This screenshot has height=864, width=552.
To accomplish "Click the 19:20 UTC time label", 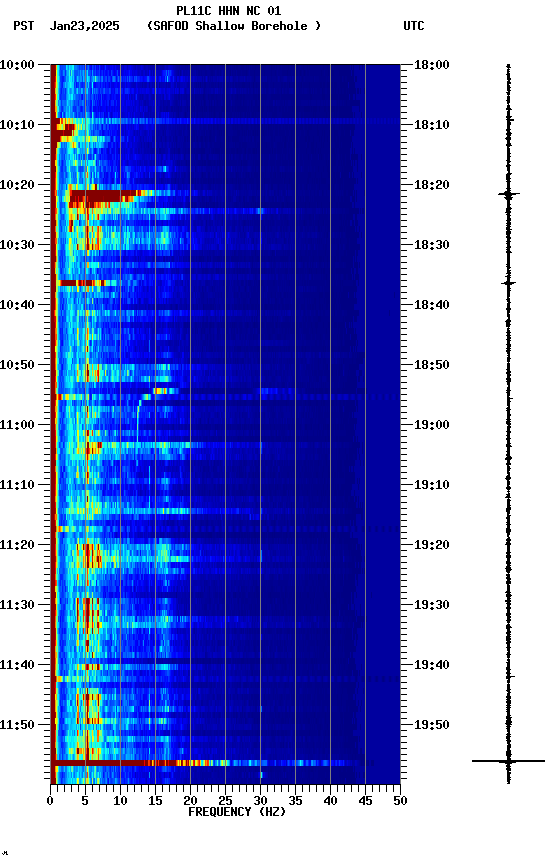I will coord(432,546).
